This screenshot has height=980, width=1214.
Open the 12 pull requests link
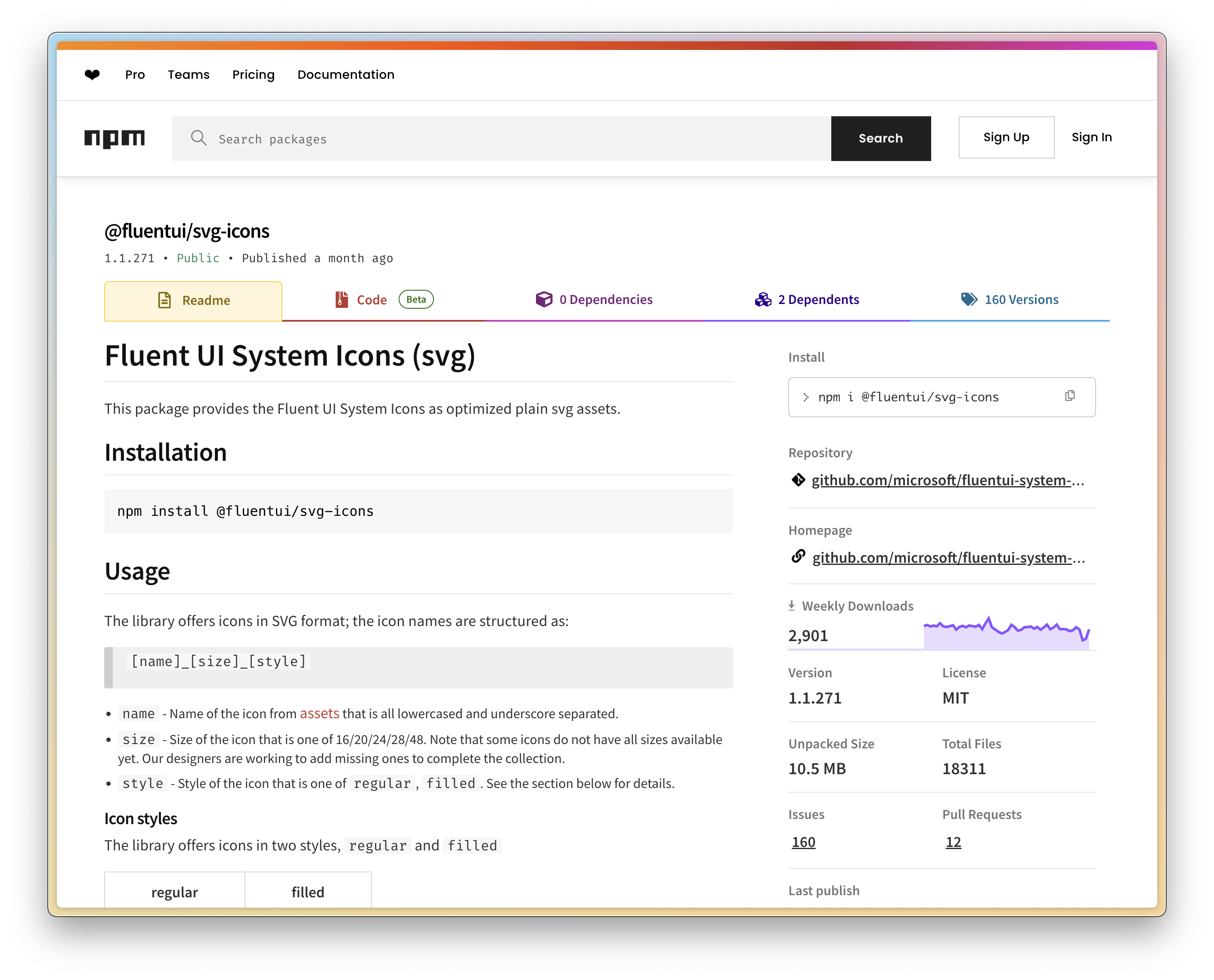coord(953,842)
